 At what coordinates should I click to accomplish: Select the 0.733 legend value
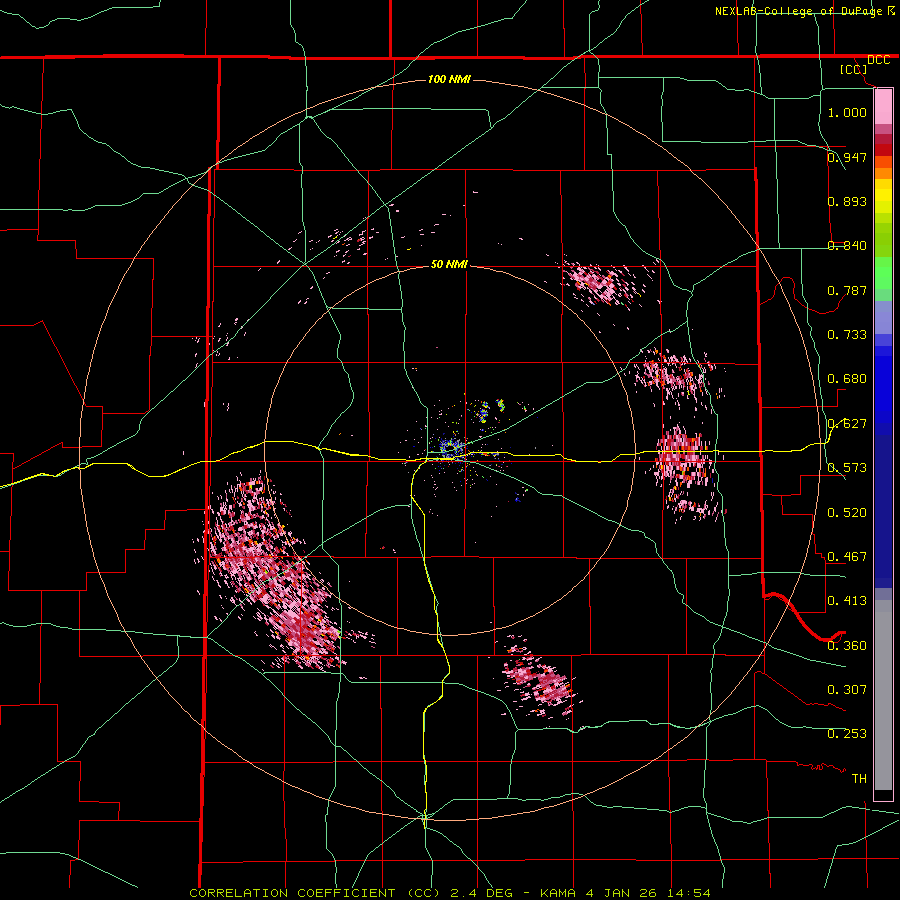[847, 334]
